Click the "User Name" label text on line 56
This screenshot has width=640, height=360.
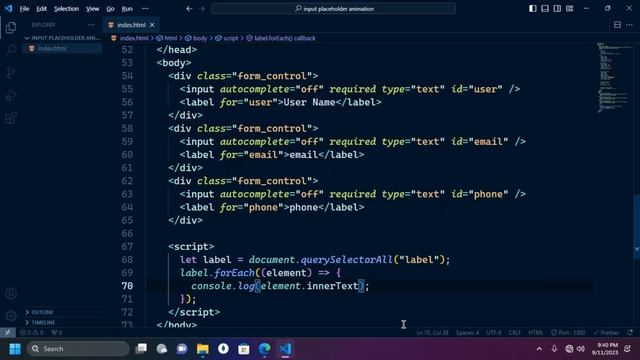pyautogui.click(x=309, y=102)
